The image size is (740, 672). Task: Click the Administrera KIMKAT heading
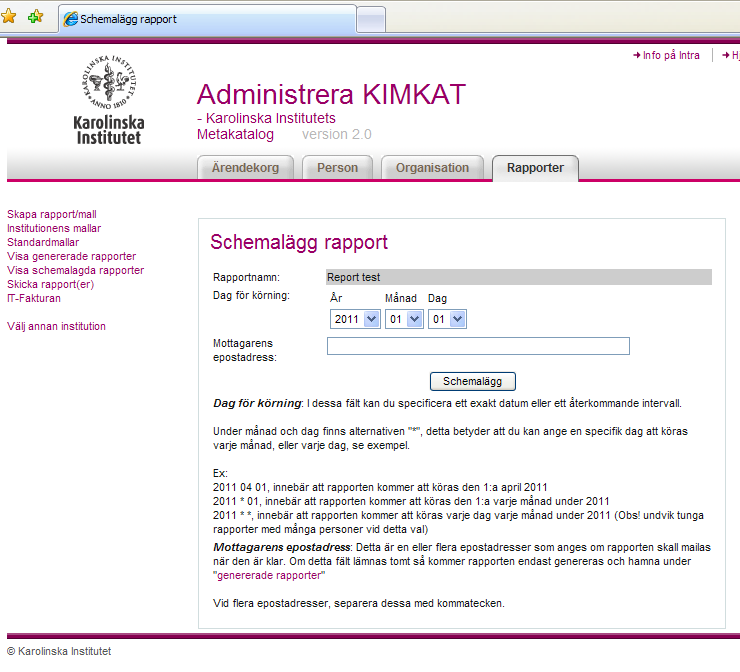point(331,94)
